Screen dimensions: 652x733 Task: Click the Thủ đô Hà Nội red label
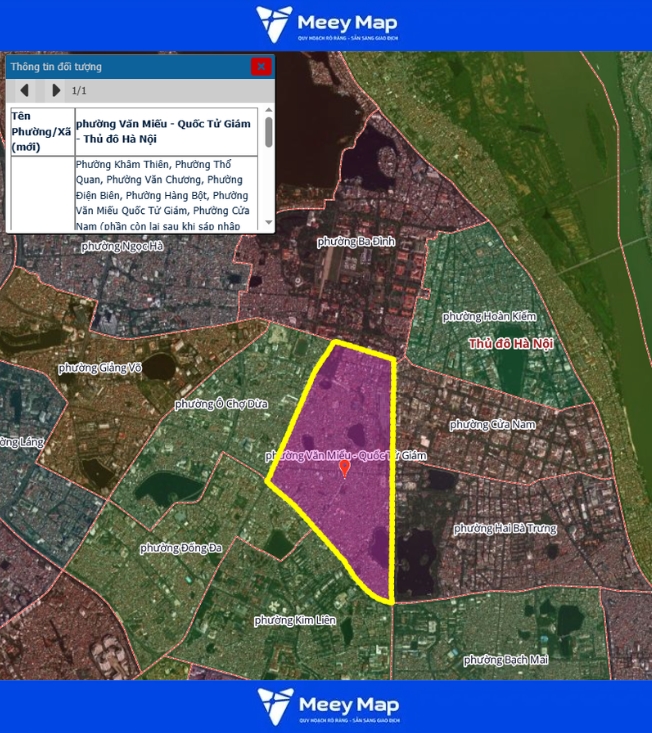point(510,344)
